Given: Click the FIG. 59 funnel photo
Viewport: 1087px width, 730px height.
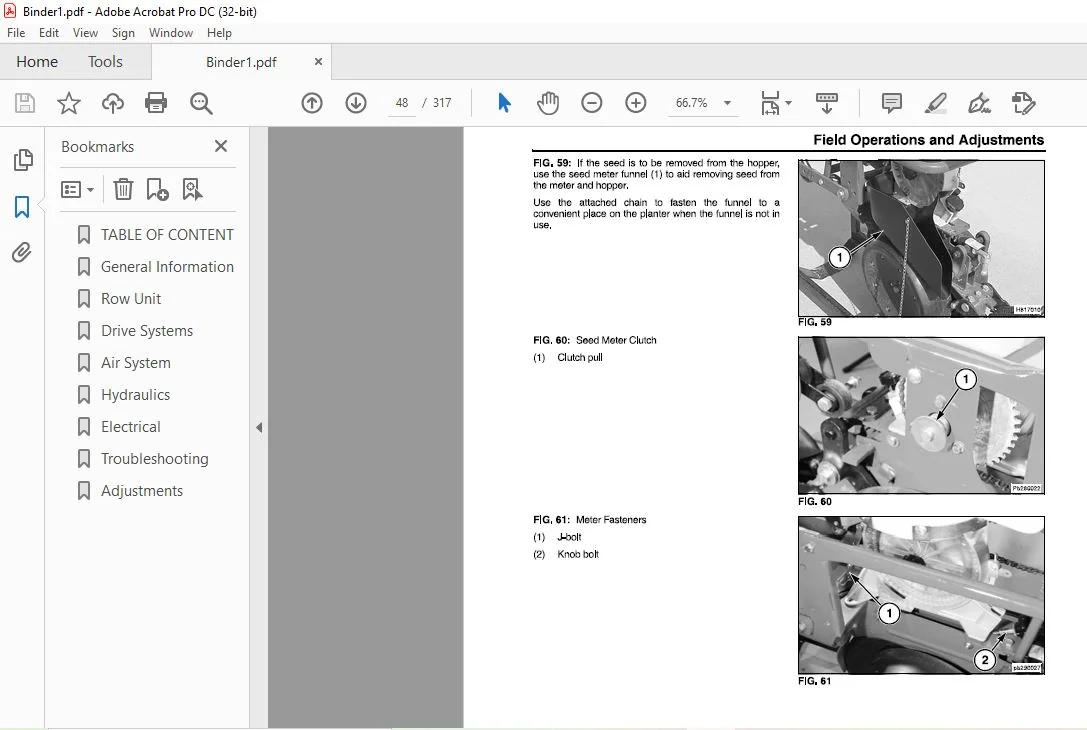Looking at the screenshot, I should click(921, 238).
